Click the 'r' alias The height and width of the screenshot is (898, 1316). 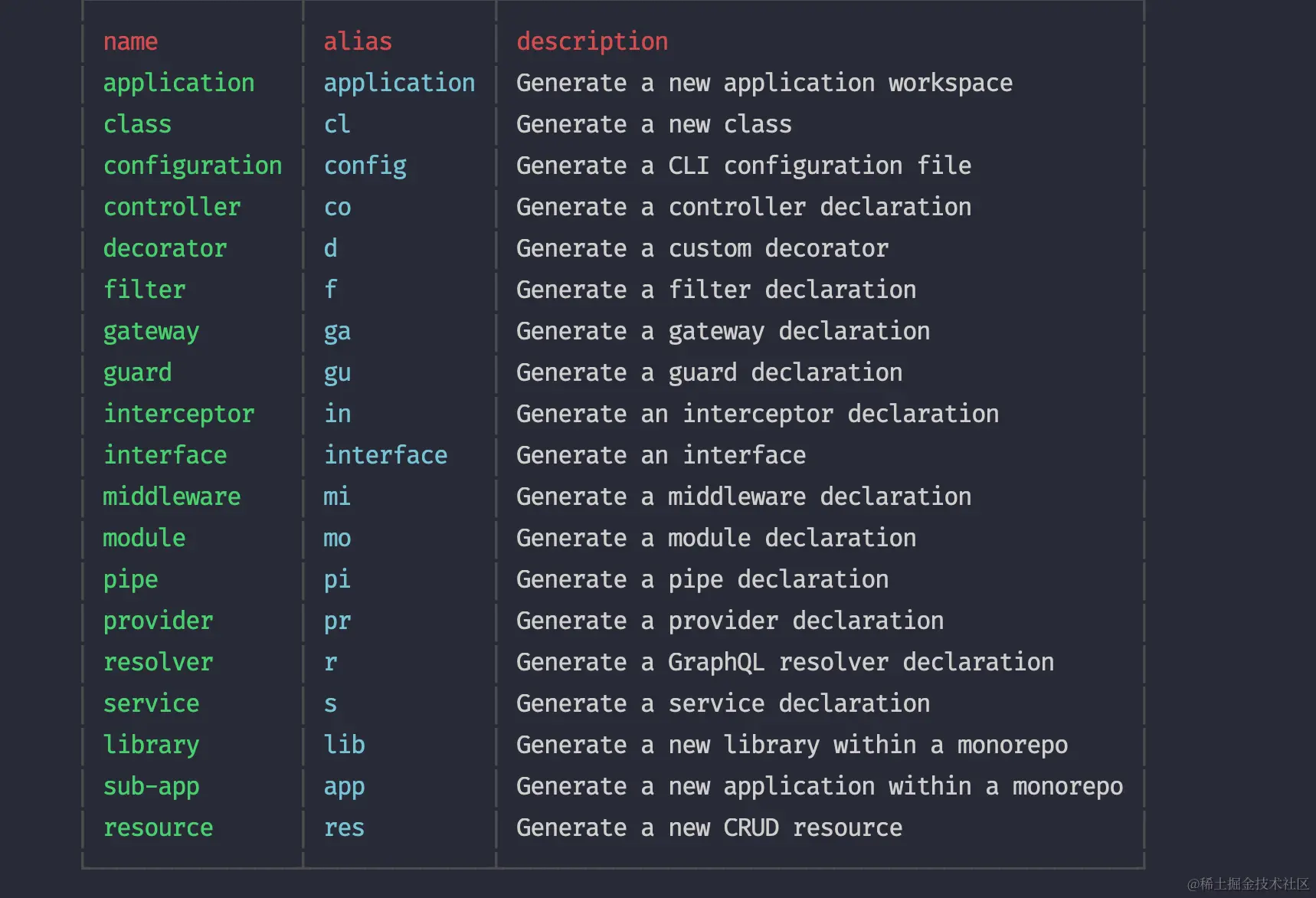pyautogui.click(x=330, y=664)
